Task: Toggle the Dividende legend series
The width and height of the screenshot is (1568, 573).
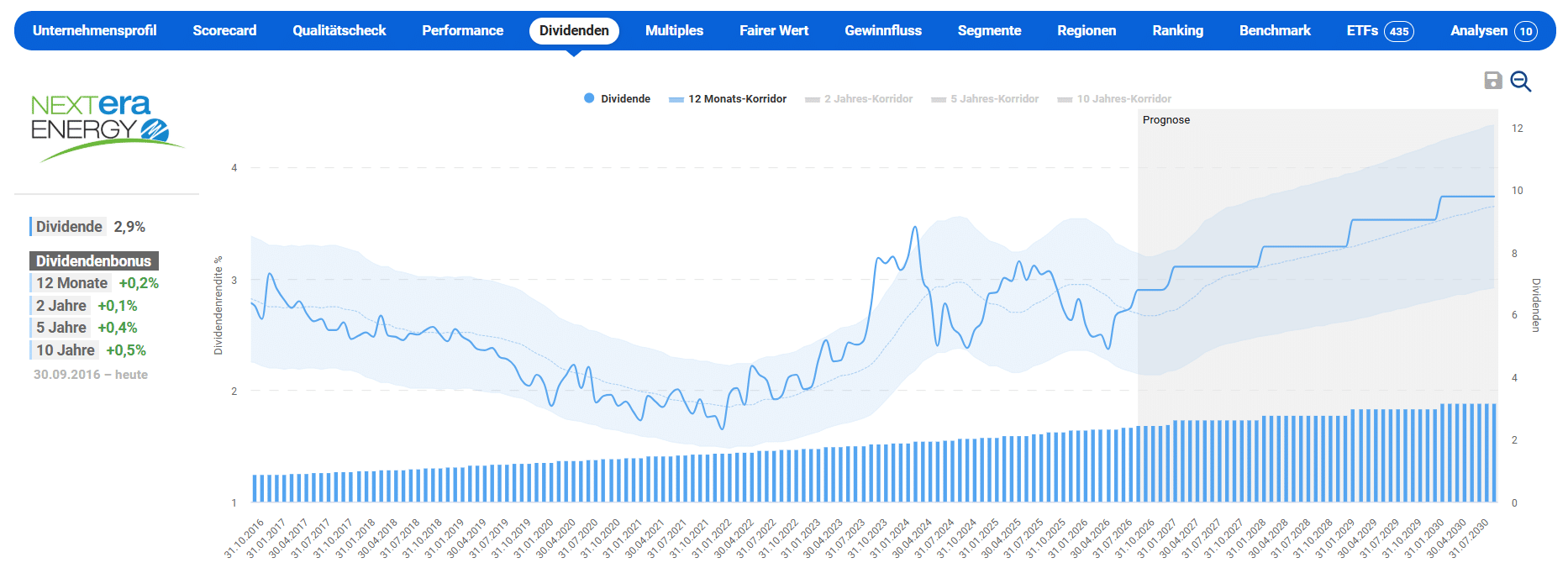Action: (x=618, y=98)
